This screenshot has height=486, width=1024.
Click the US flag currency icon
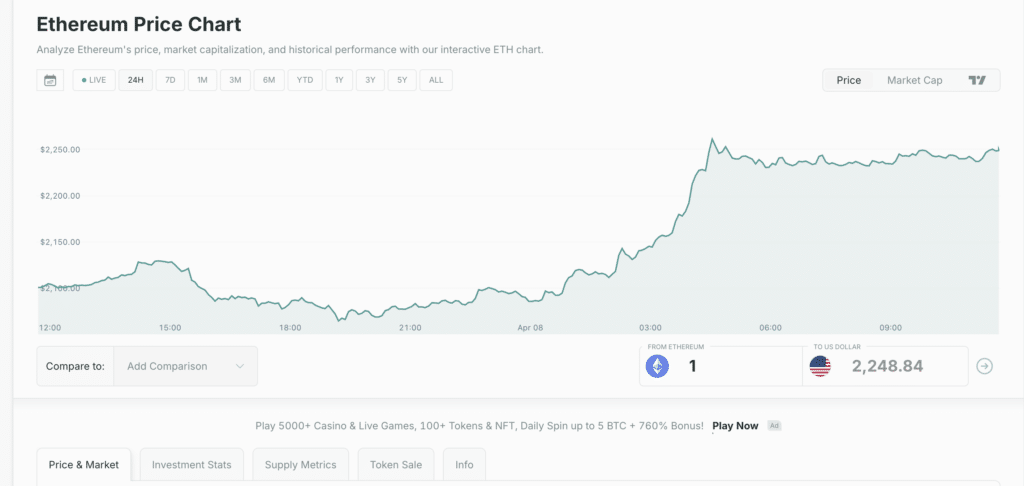tap(820, 367)
